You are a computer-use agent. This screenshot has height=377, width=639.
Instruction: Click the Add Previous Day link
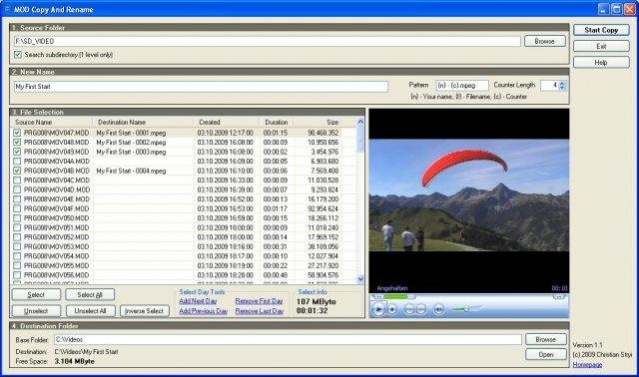pos(203,311)
